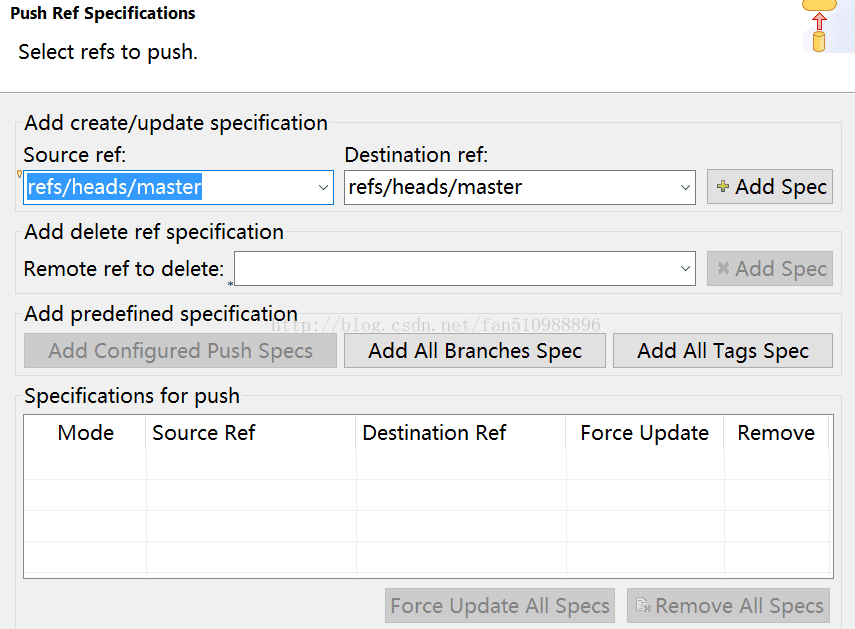Viewport: 855px width, 629px height.
Task: Click the X icon on delete Add Spec
Action: click(723, 268)
